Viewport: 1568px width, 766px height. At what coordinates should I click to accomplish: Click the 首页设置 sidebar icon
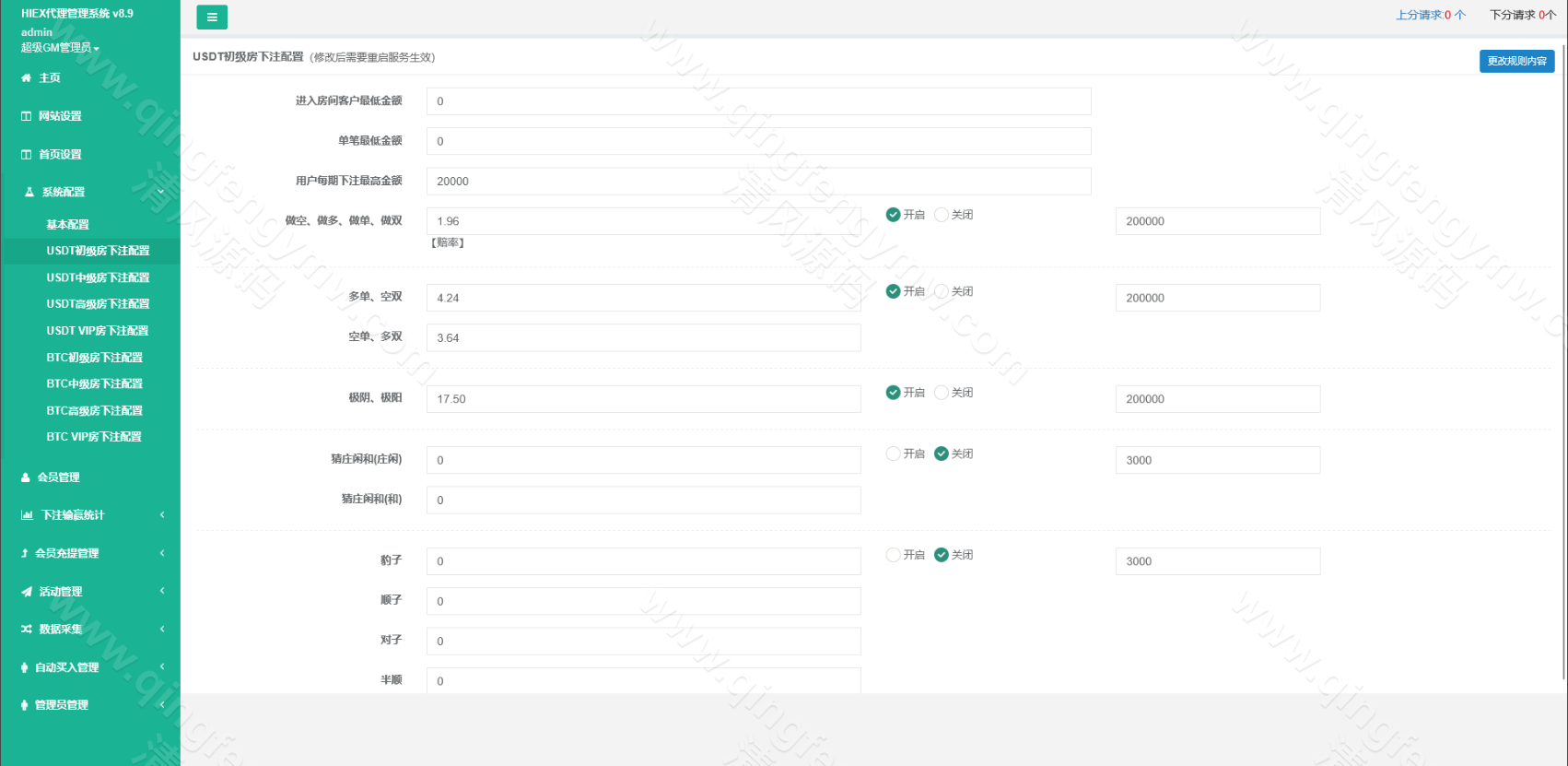tap(26, 155)
